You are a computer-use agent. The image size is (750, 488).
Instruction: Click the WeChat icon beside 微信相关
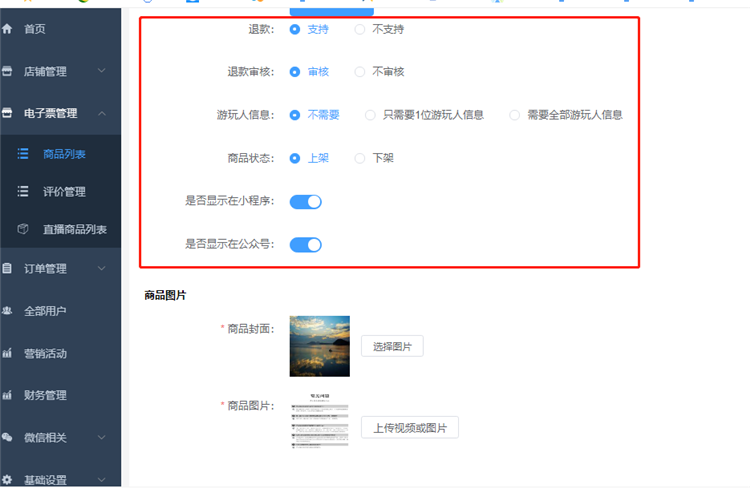click(x=8, y=437)
